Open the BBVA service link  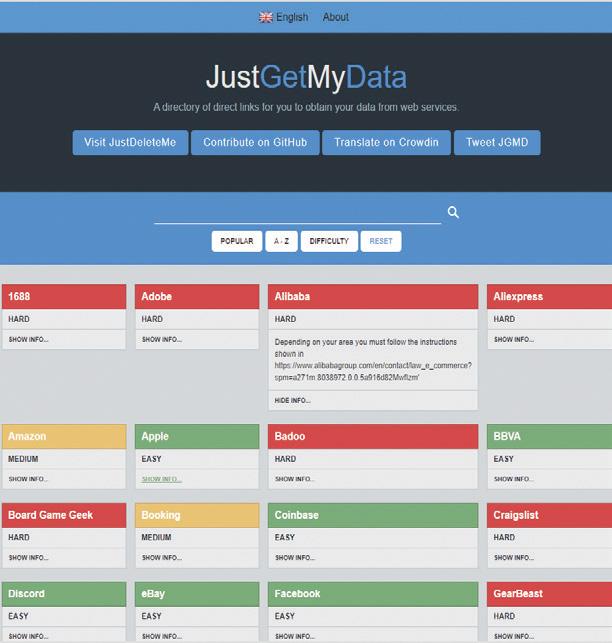pos(549,436)
